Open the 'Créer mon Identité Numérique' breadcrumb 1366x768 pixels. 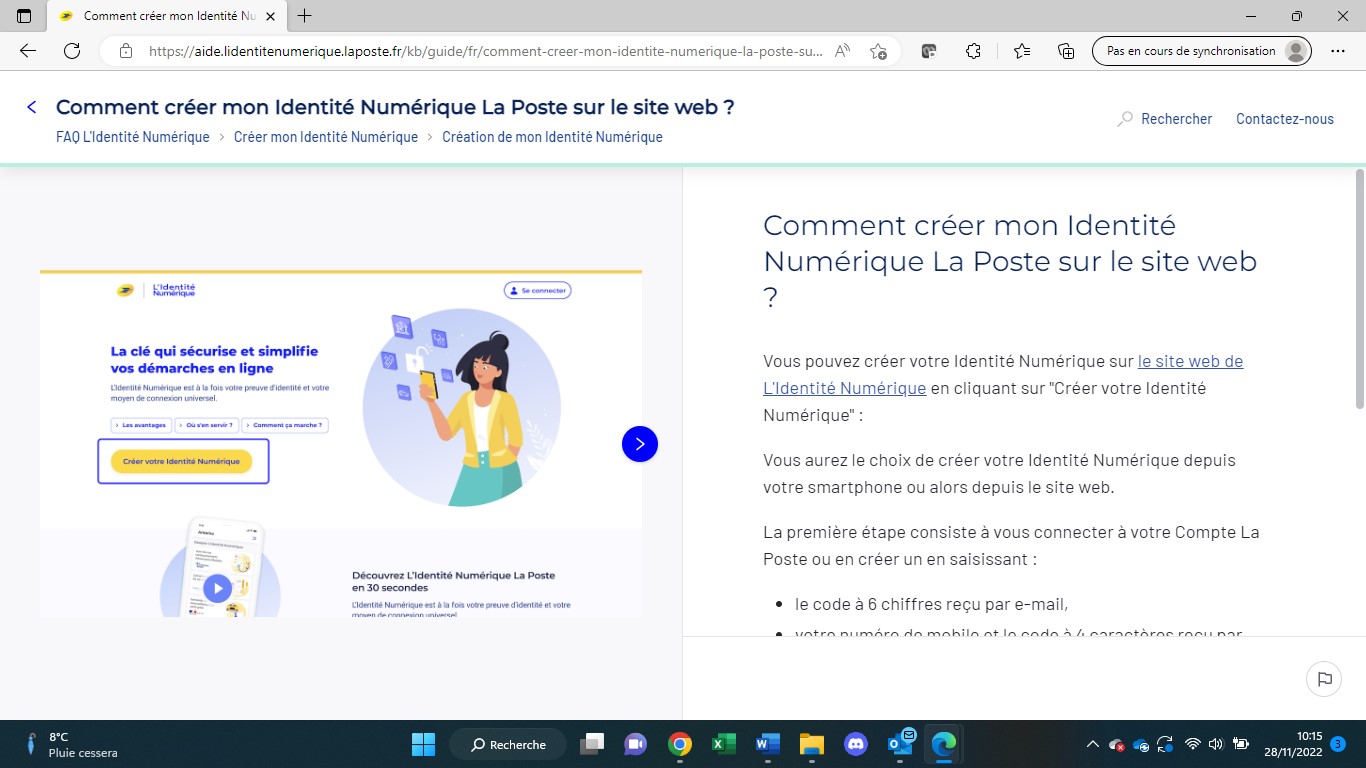coord(326,137)
